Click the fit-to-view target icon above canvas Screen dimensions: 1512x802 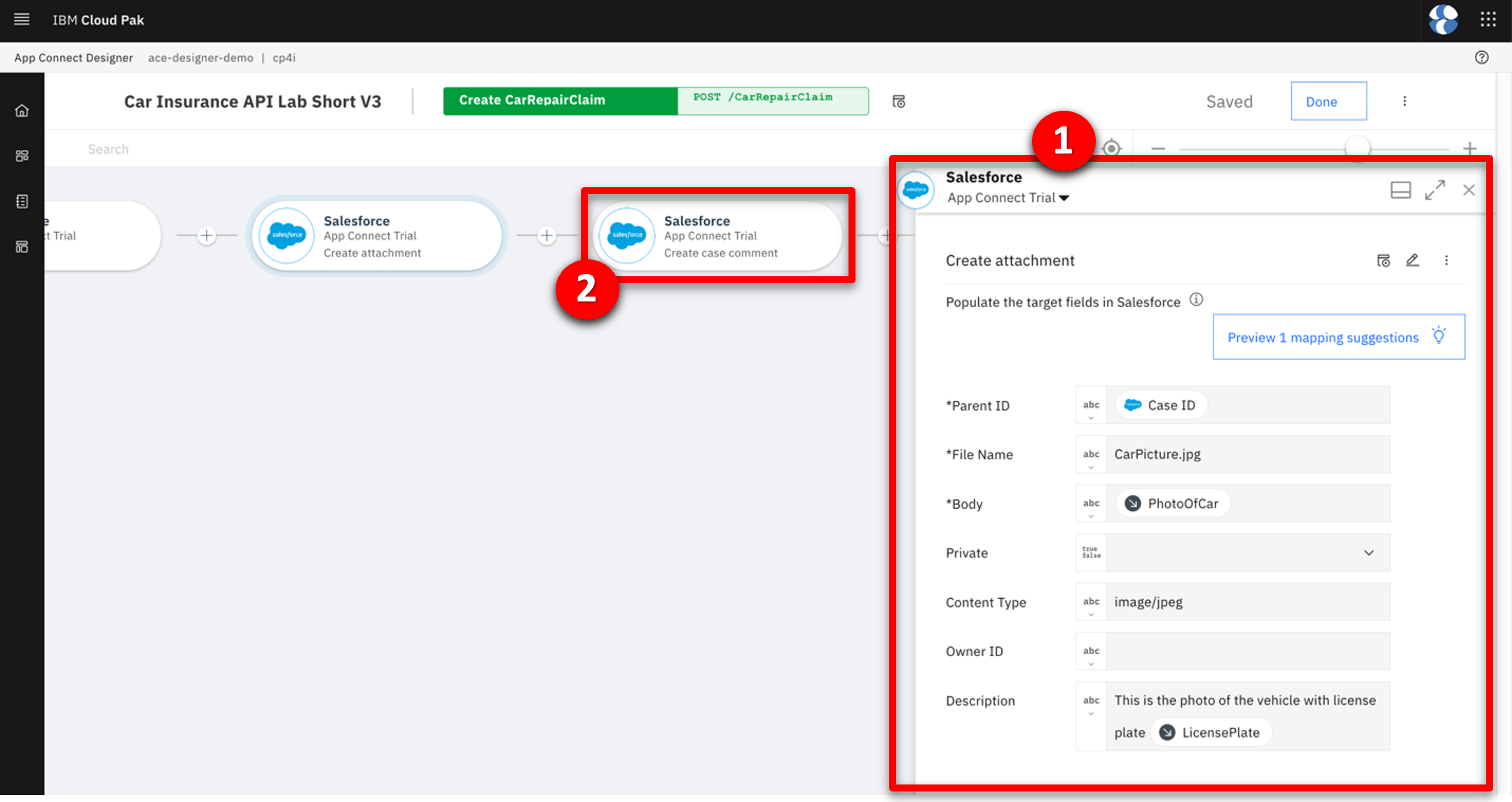(x=1112, y=148)
